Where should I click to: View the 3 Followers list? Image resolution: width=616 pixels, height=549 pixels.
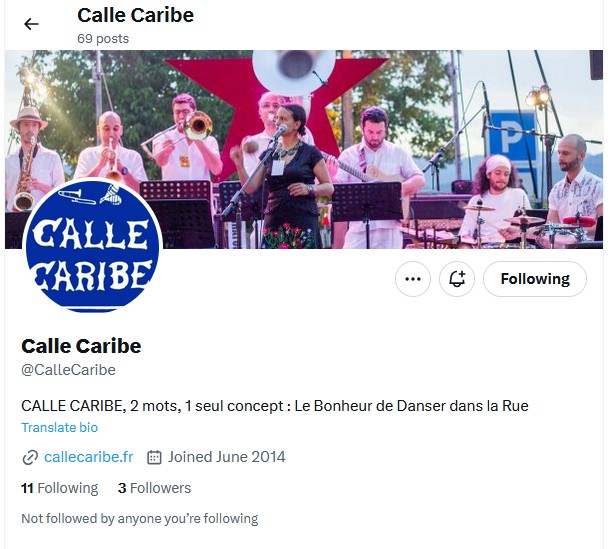click(154, 488)
